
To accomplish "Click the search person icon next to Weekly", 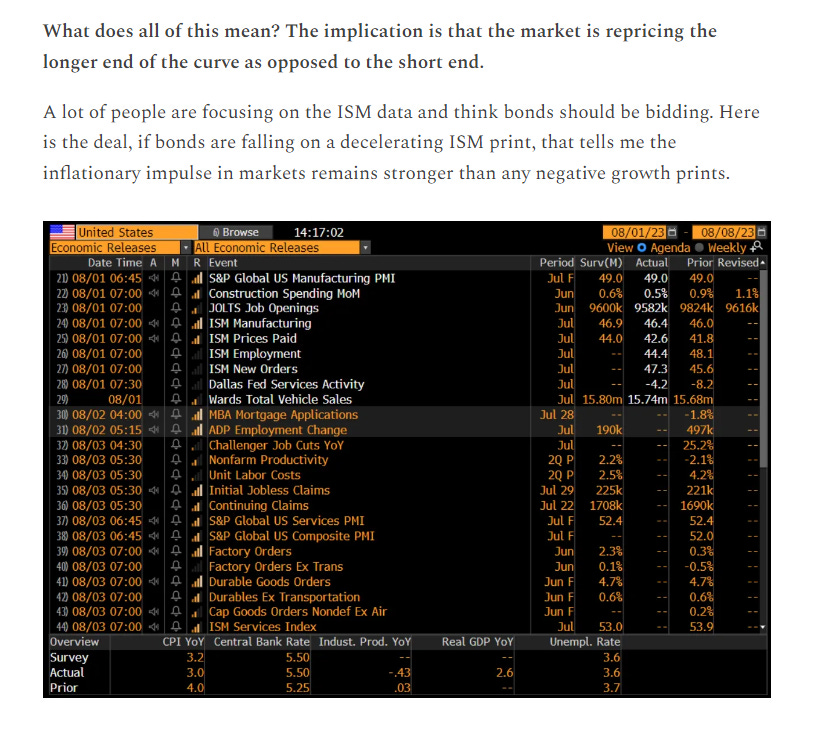I will tap(757, 246).
